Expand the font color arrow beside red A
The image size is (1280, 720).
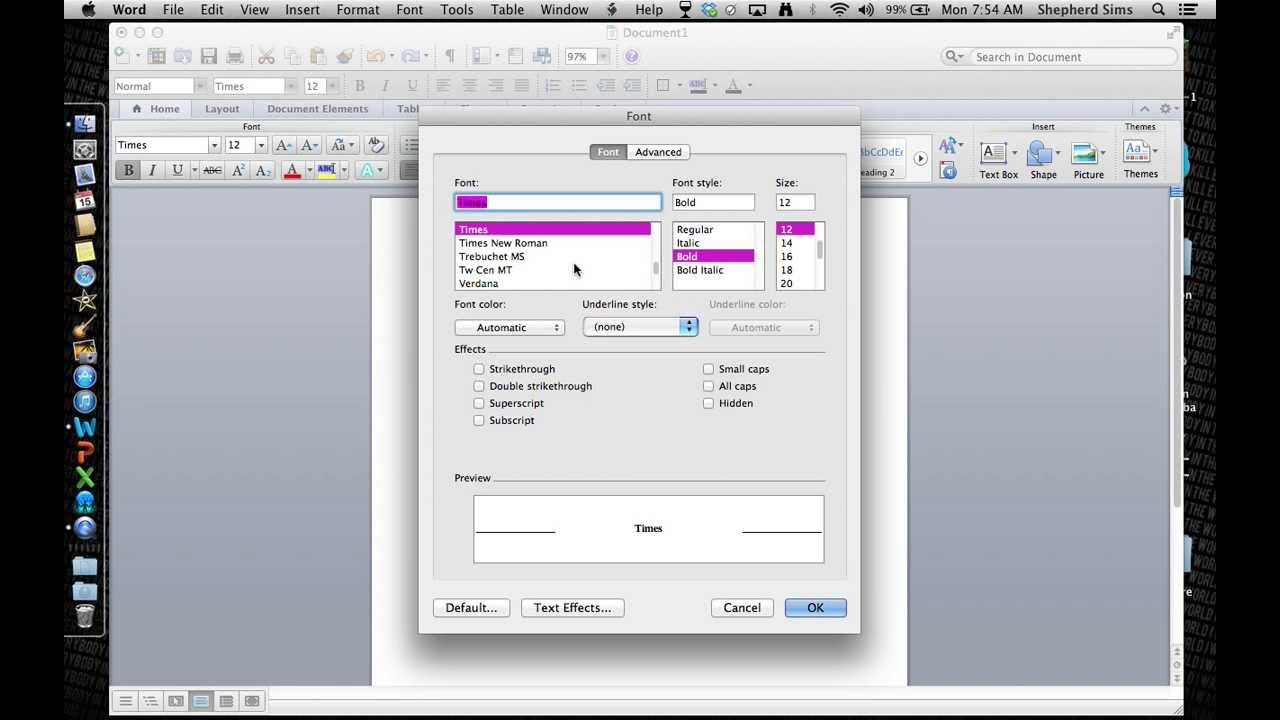click(x=309, y=171)
